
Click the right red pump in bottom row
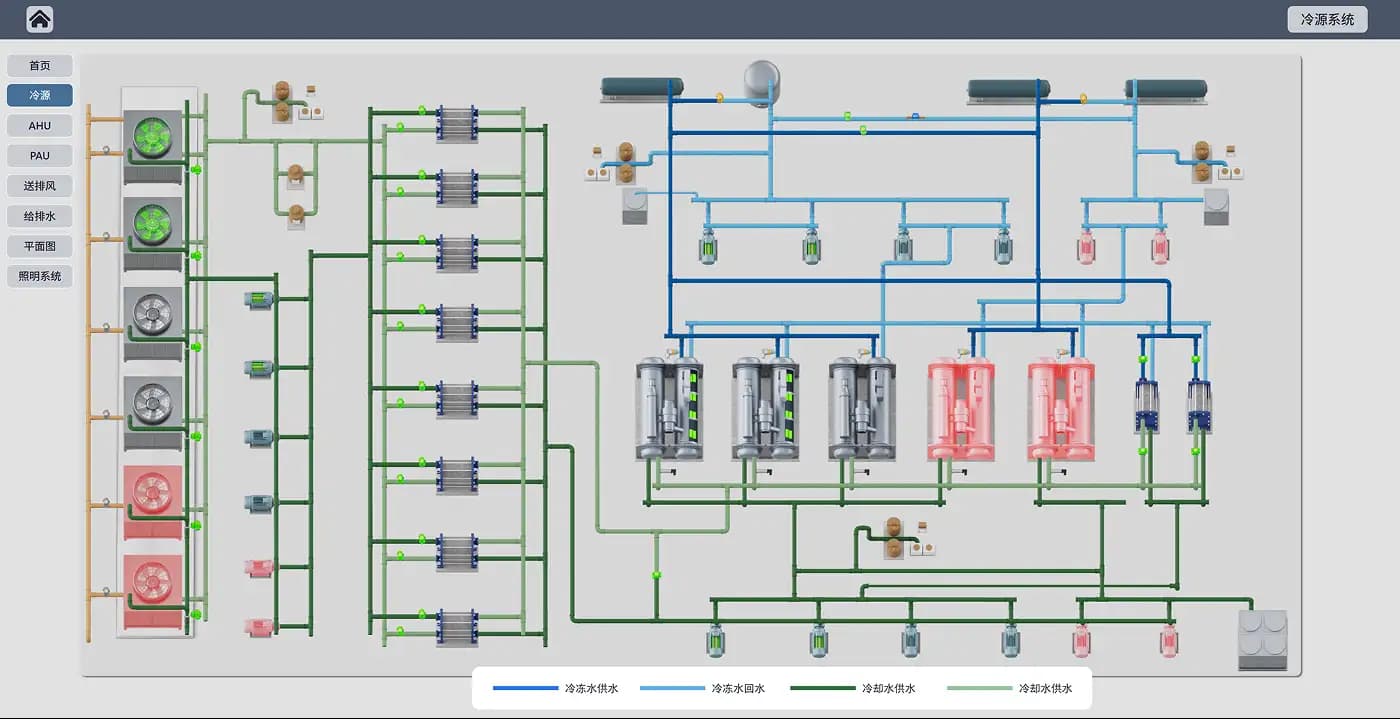1168,640
